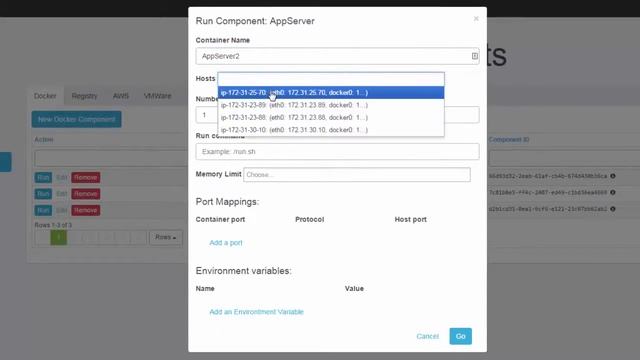
Task: Open the AWS tab in background page
Action: pyautogui.click(x=121, y=96)
